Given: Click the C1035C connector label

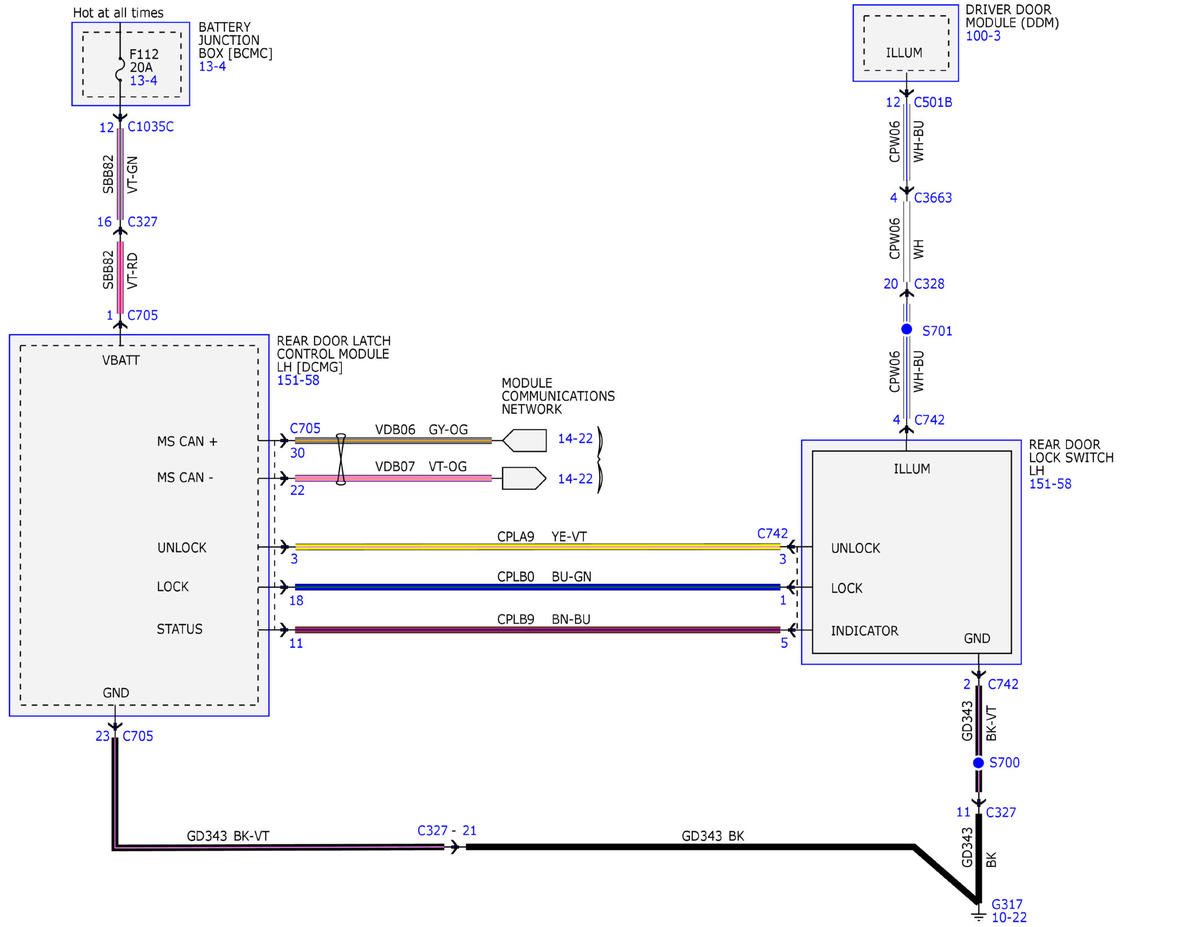Looking at the screenshot, I should click(150, 127).
